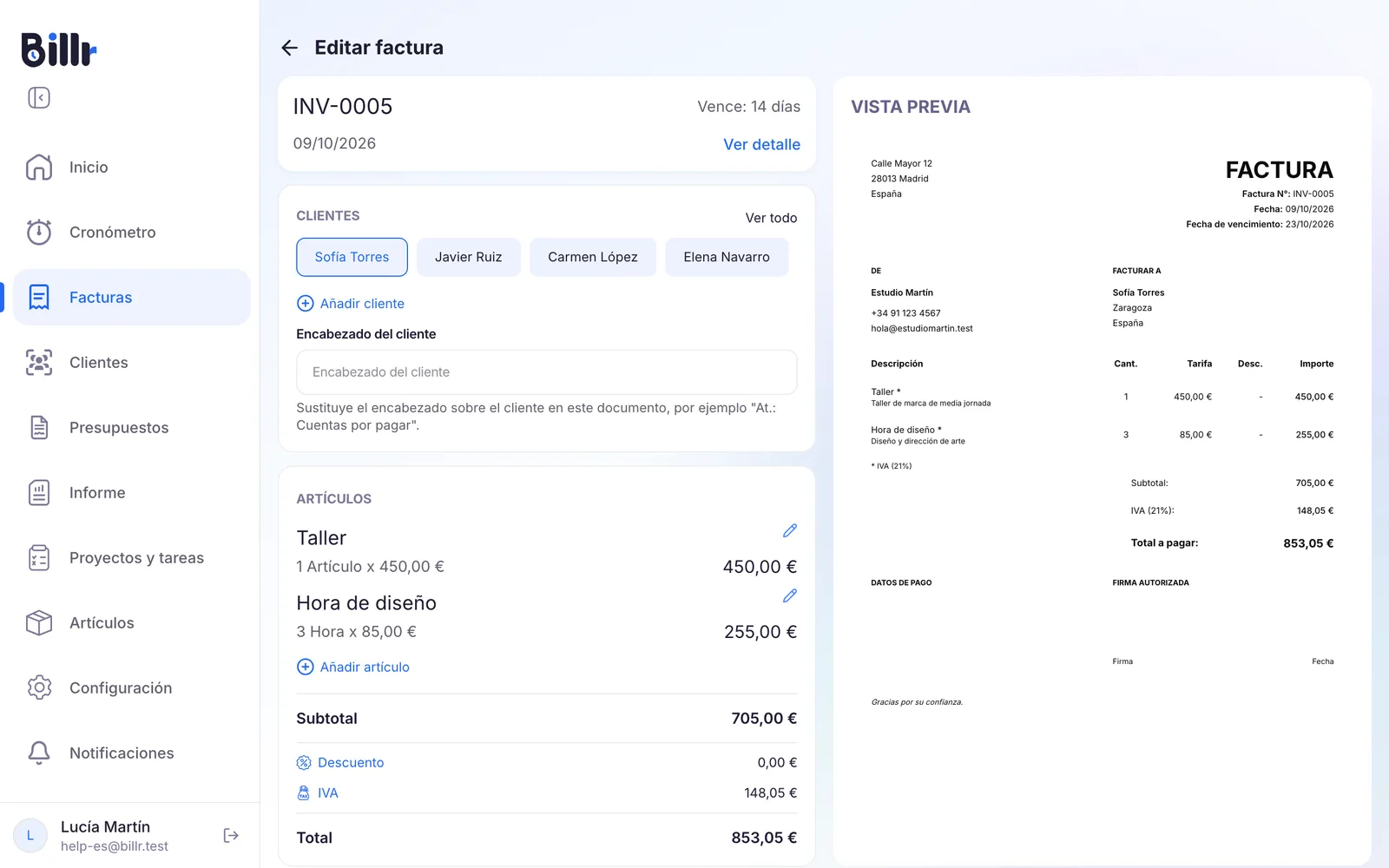Click Total a pagar in the preview
The height and width of the screenshot is (868, 1389).
(x=1164, y=542)
